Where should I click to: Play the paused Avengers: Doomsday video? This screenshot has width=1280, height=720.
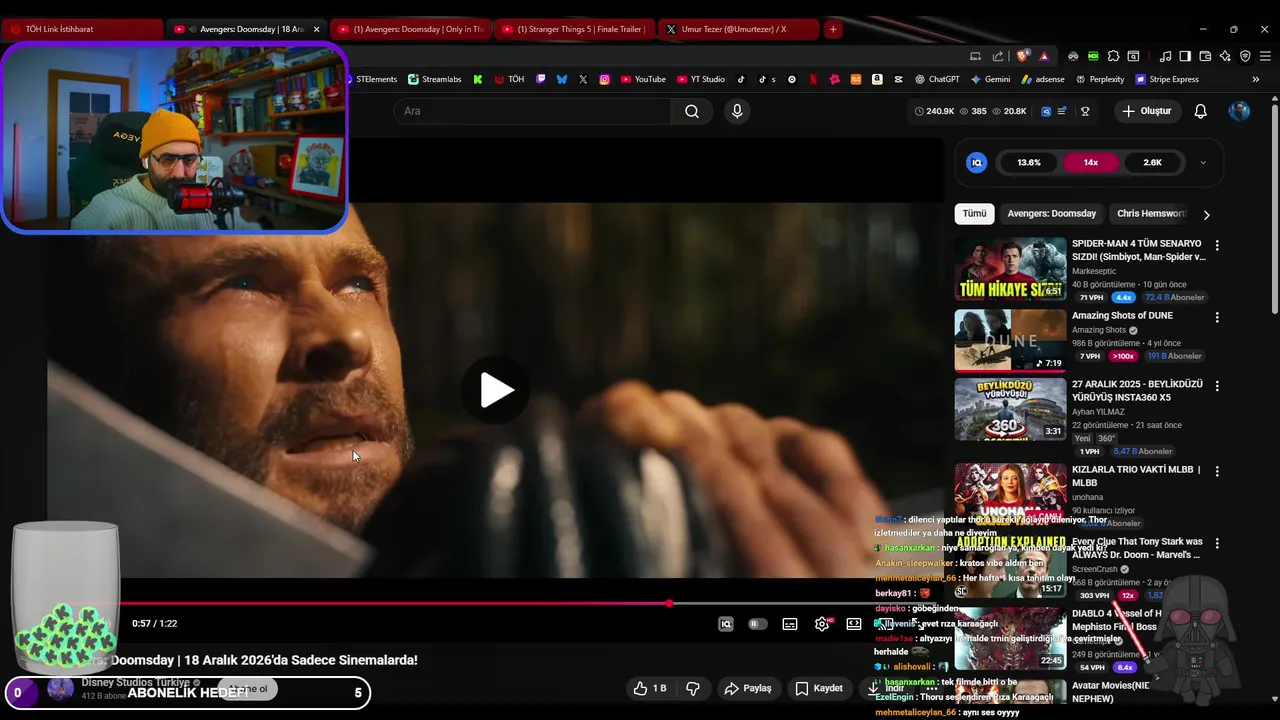point(496,390)
